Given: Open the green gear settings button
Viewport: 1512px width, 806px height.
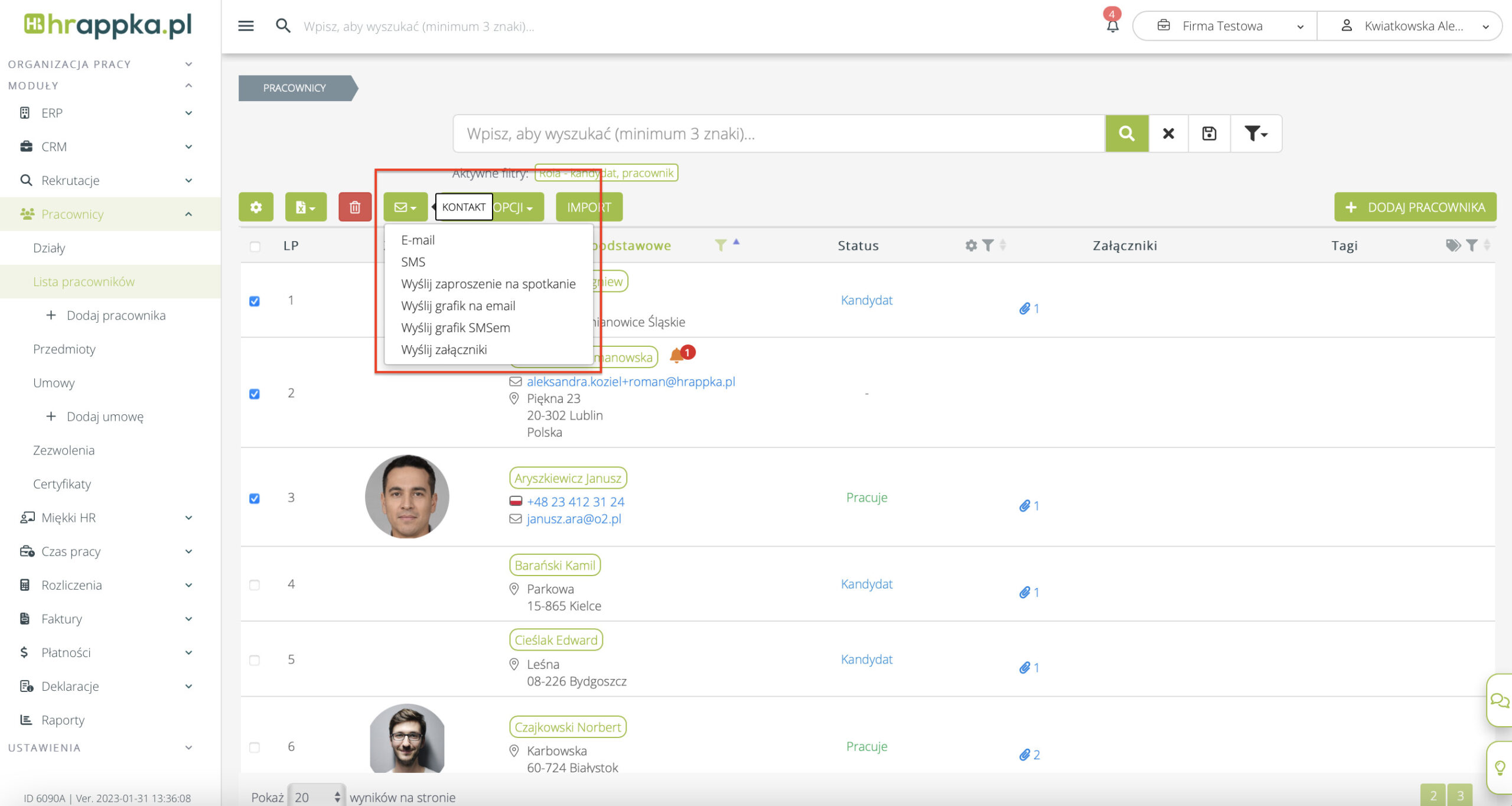Looking at the screenshot, I should (x=256, y=207).
